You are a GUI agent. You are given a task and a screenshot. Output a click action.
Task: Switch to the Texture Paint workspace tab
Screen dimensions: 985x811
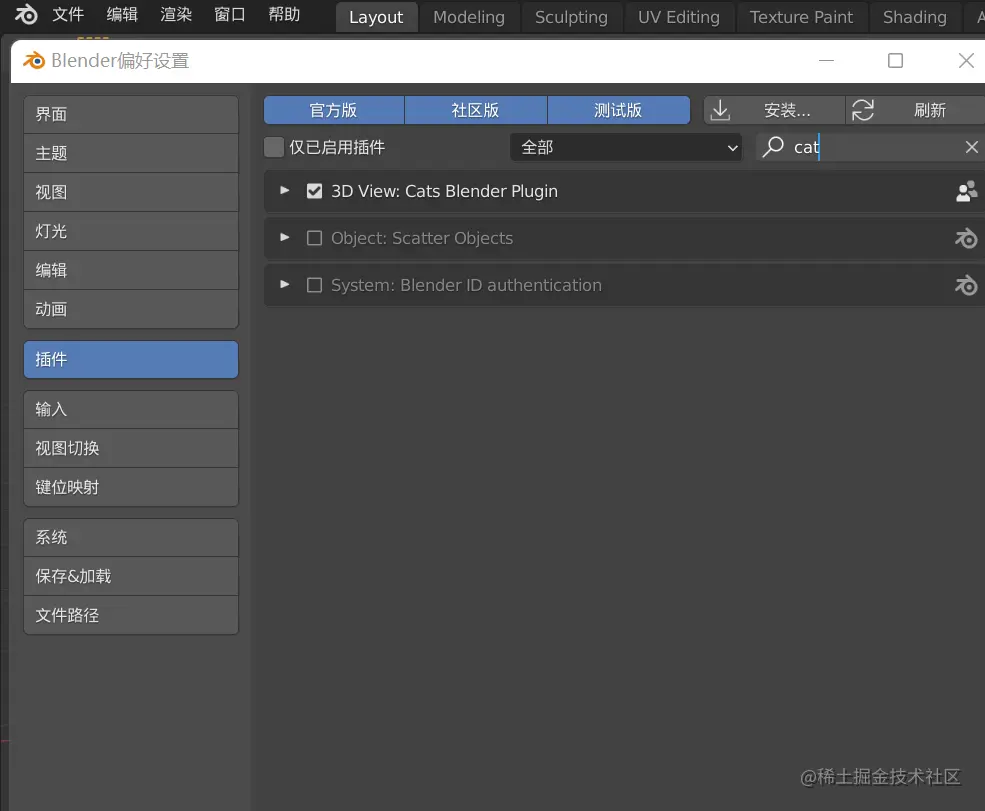tap(802, 17)
